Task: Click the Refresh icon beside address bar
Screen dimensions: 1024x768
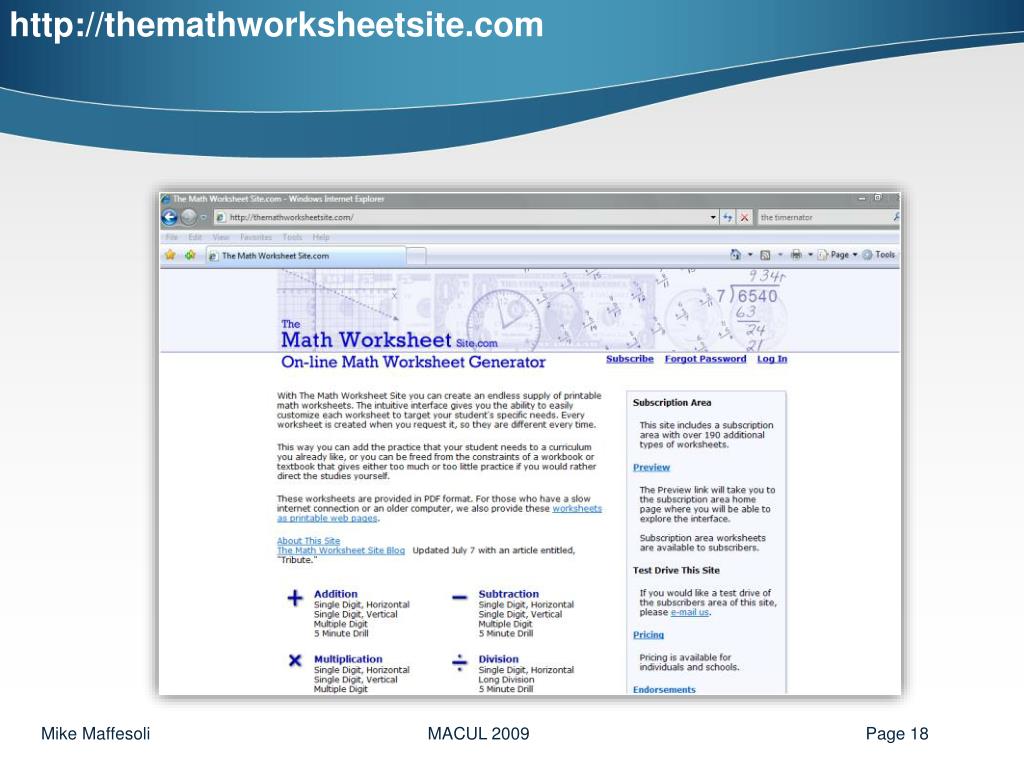Action: click(x=728, y=217)
